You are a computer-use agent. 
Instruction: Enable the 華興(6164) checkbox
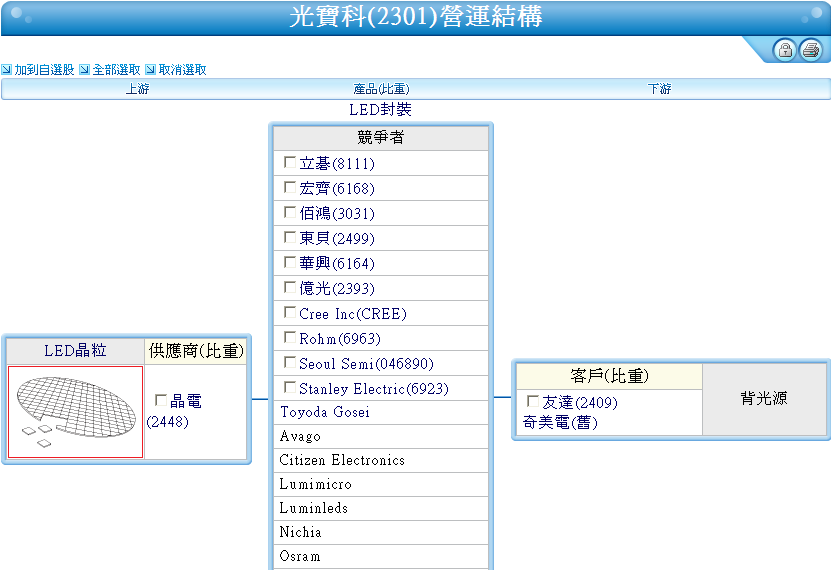click(290, 262)
